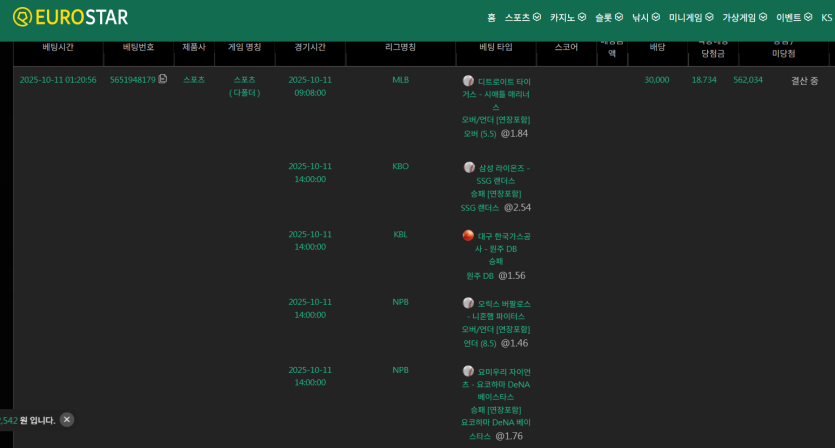Expand the 슬롯 navigation dropdown
This screenshot has width=835, height=448.
pos(609,18)
